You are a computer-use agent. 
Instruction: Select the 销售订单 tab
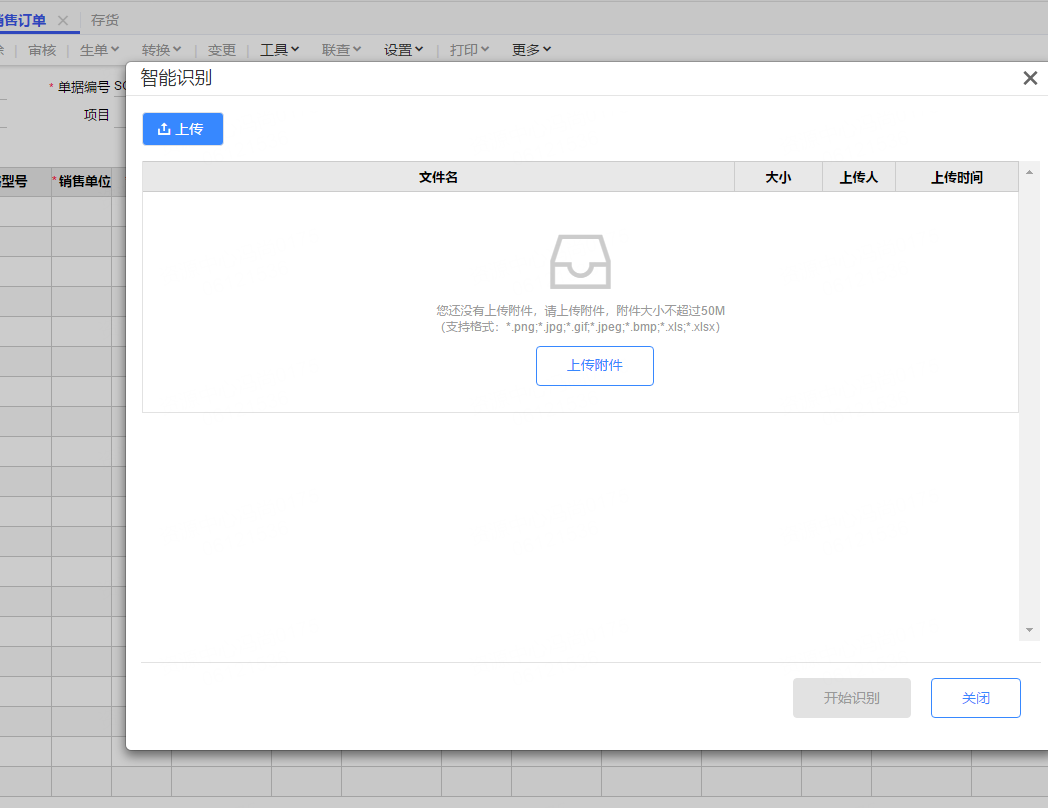point(23,21)
